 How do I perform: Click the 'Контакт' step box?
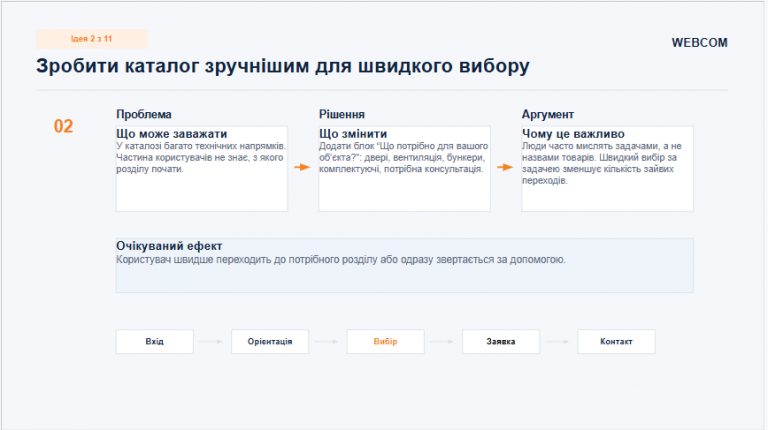pyautogui.click(x=616, y=341)
